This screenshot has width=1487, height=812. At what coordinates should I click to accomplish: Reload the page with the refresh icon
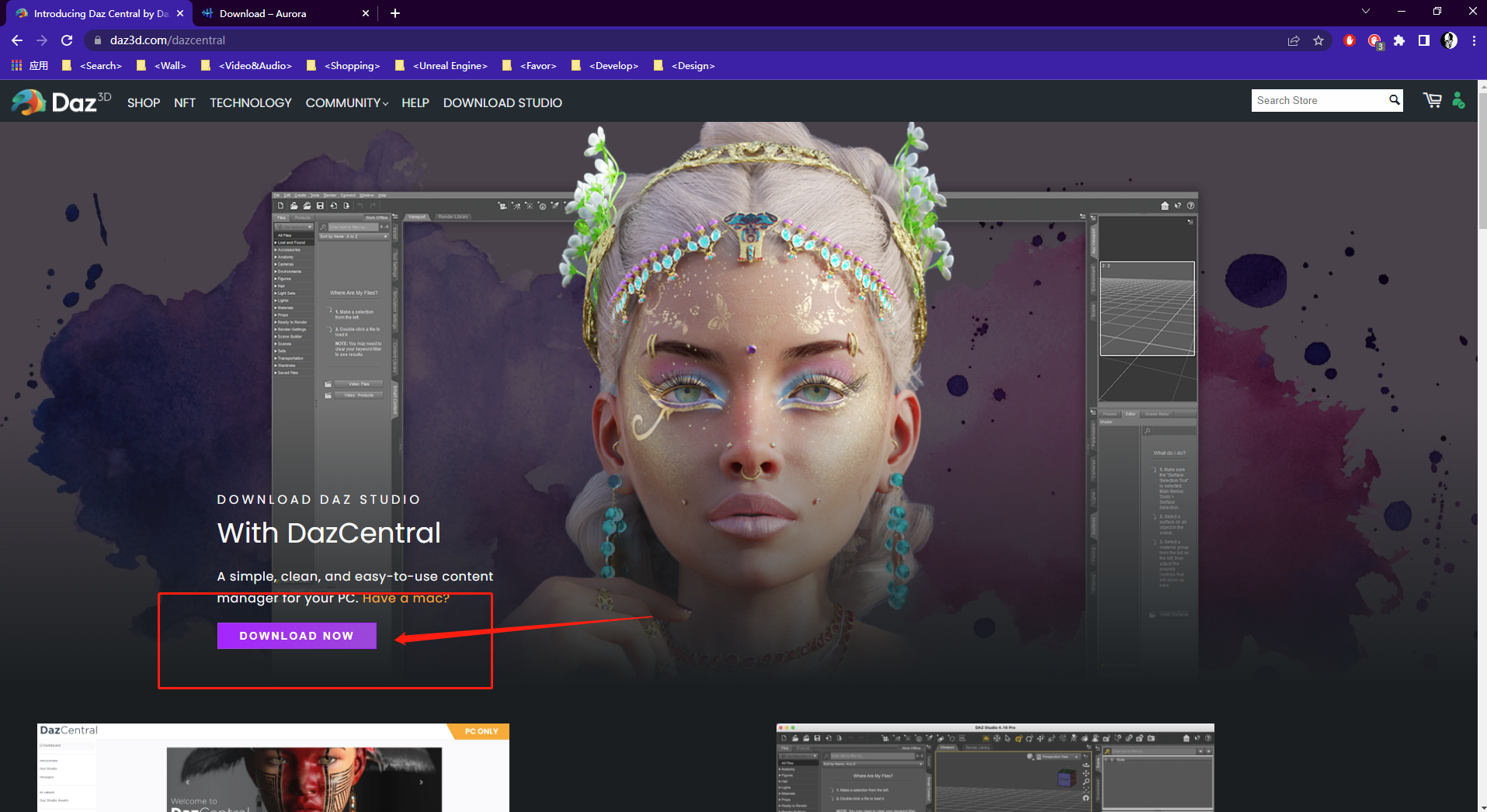click(x=67, y=40)
